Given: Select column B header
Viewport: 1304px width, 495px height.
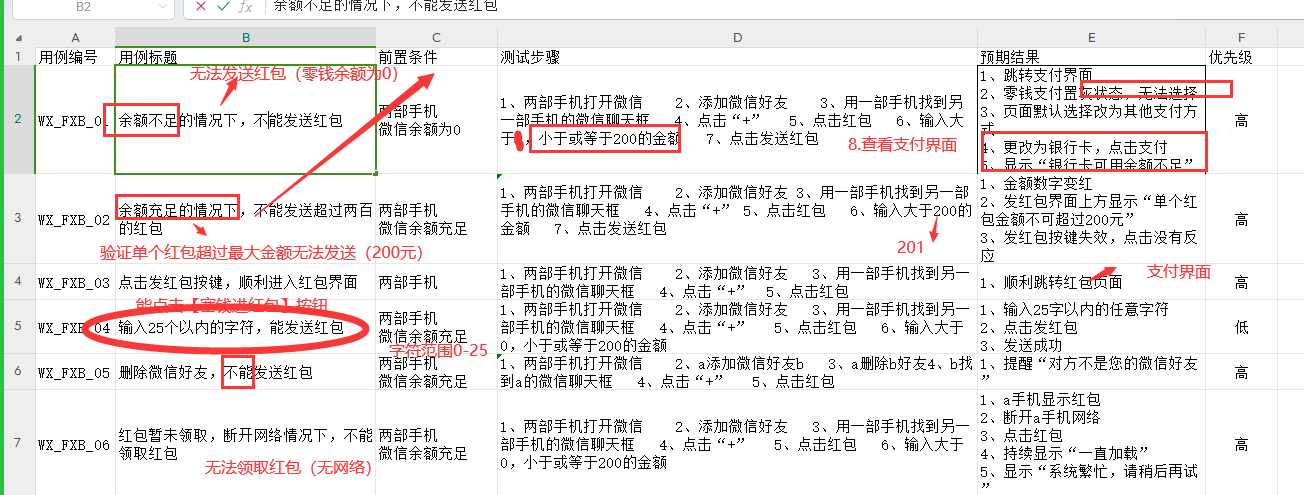Looking at the screenshot, I should click(246, 38).
